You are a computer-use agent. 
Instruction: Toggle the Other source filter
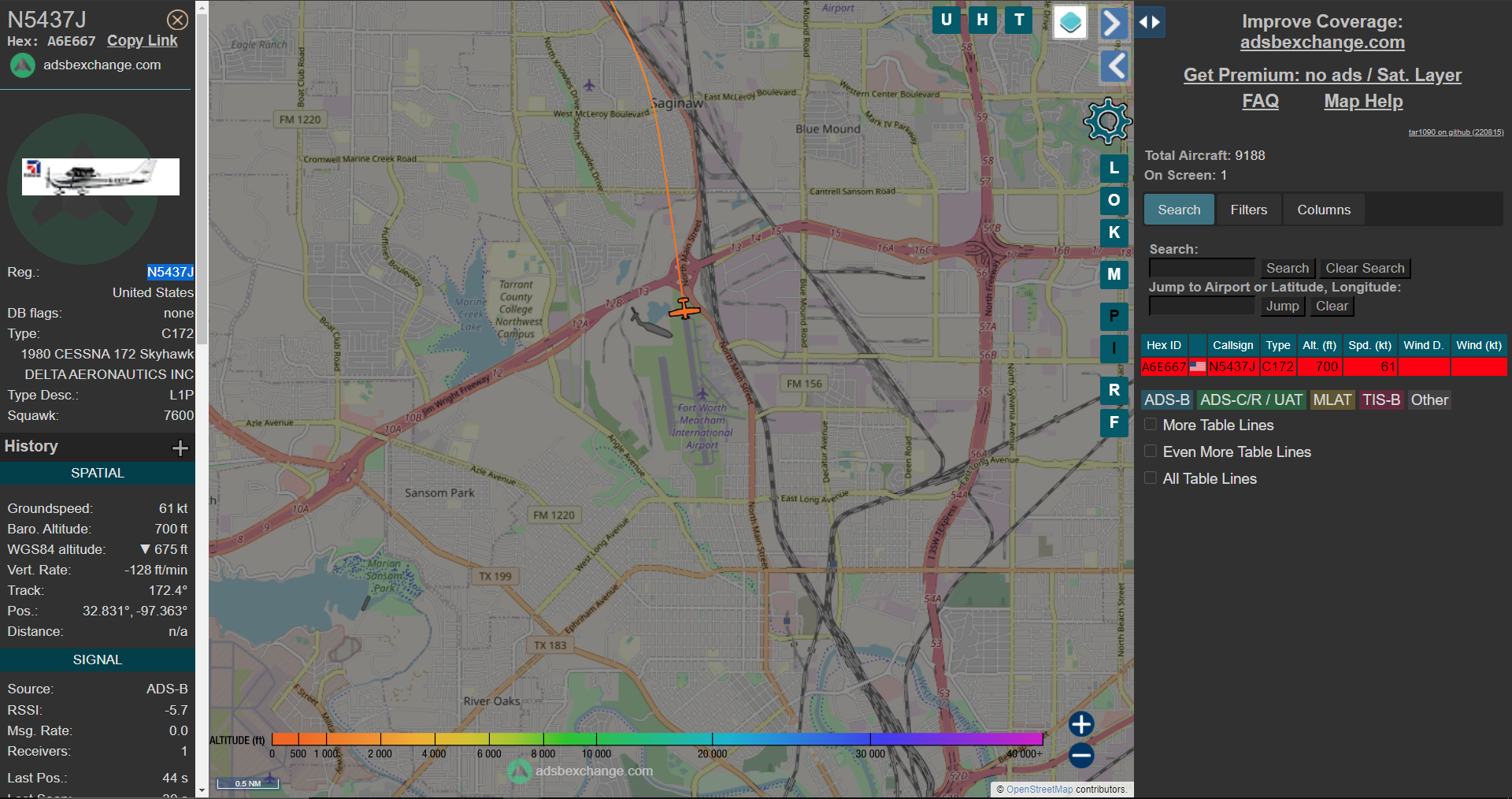point(1429,399)
